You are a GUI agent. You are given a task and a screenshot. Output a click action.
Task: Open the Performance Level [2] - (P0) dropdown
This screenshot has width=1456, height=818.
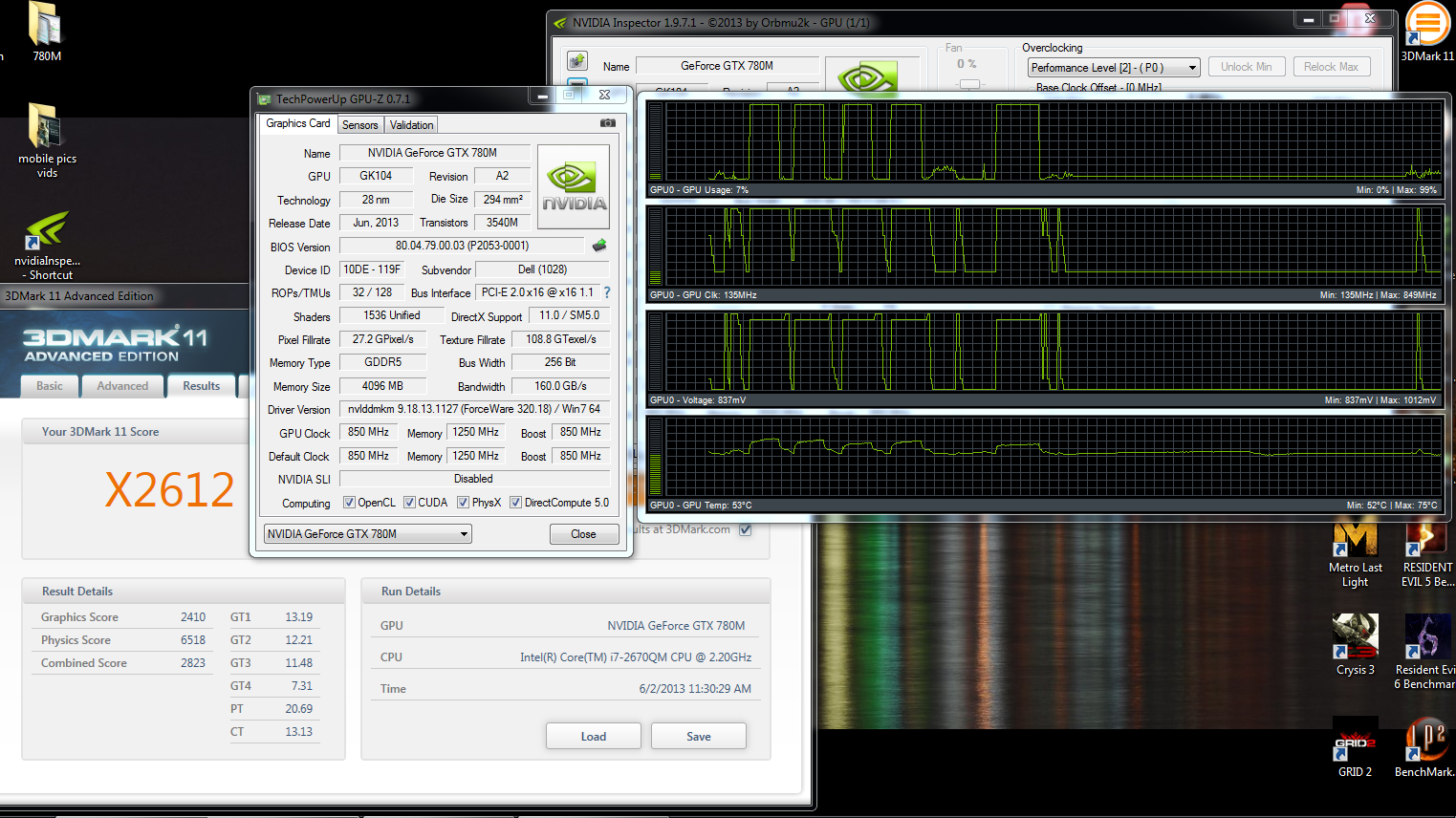[1114, 68]
